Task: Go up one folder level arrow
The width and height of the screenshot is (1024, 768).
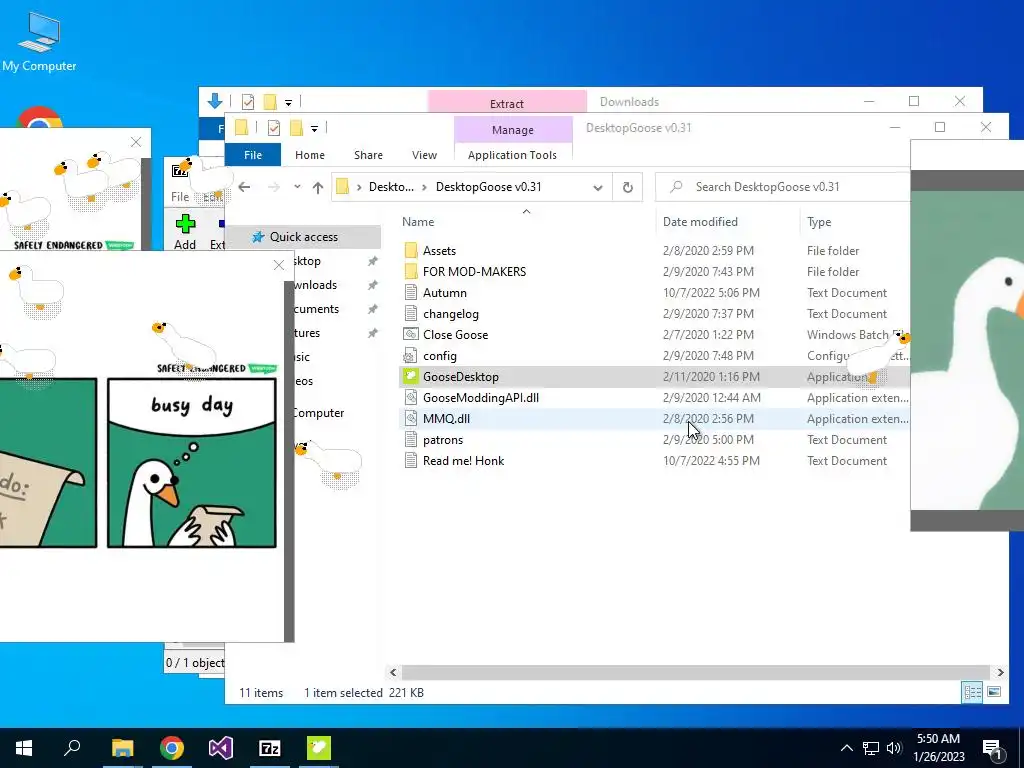Action: (x=318, y=187)
